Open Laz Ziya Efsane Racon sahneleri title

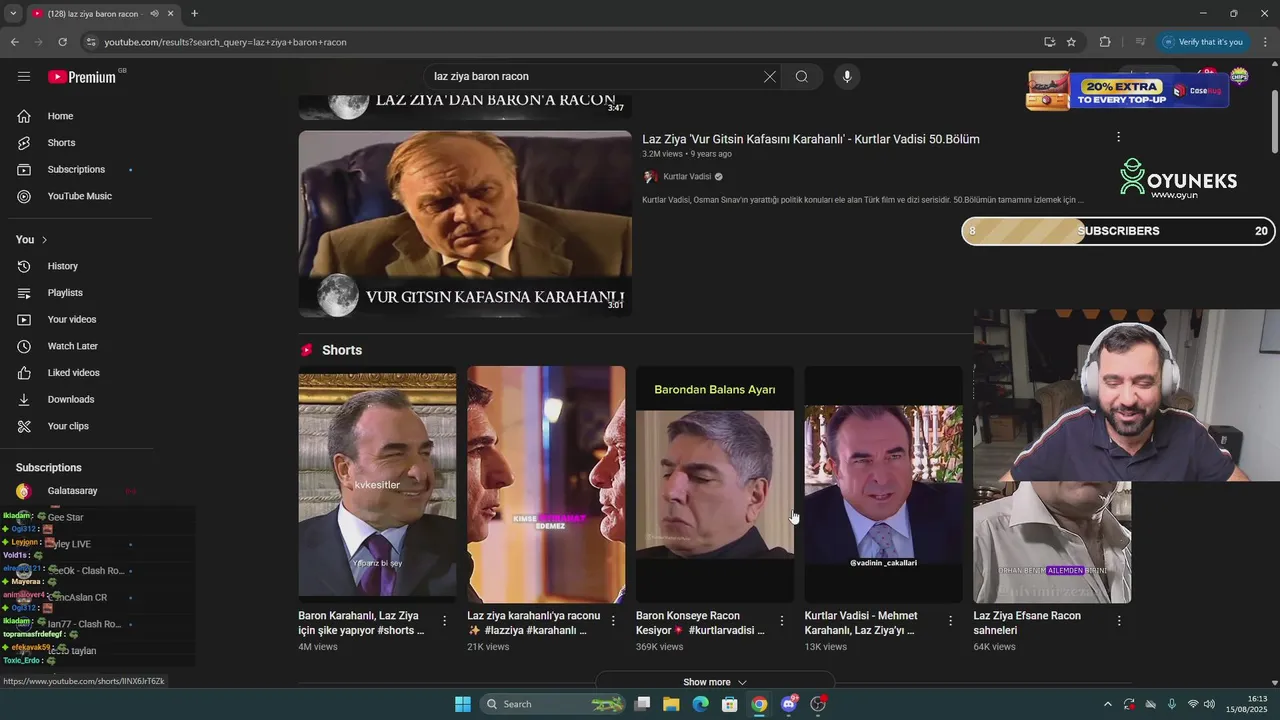click(1027, 622)
